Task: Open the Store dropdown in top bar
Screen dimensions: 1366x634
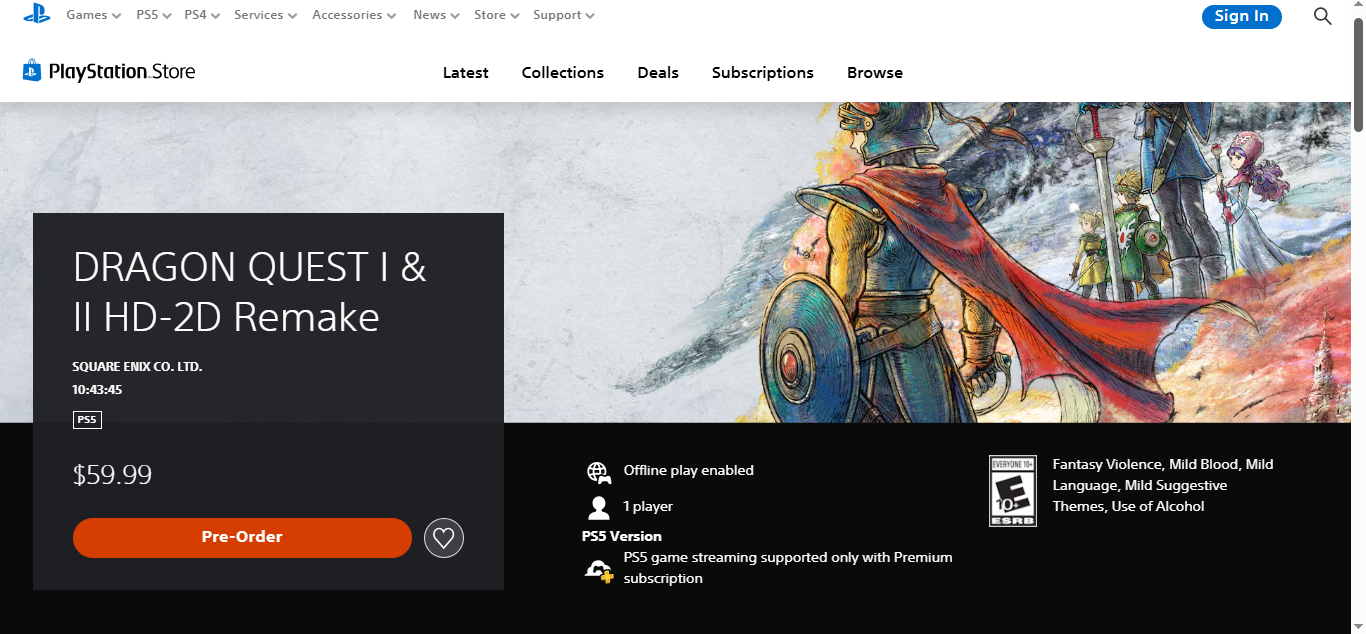Action: click(x=496, y=15)
